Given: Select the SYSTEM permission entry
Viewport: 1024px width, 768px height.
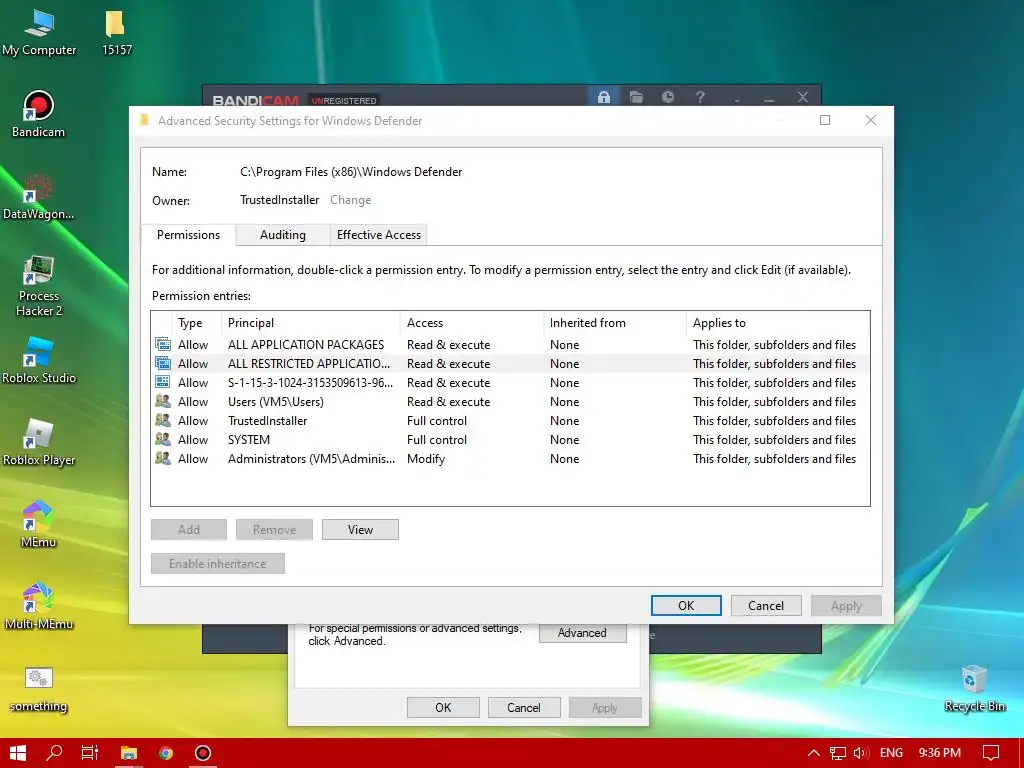Looking at the screenshot, I should point(511,440).
